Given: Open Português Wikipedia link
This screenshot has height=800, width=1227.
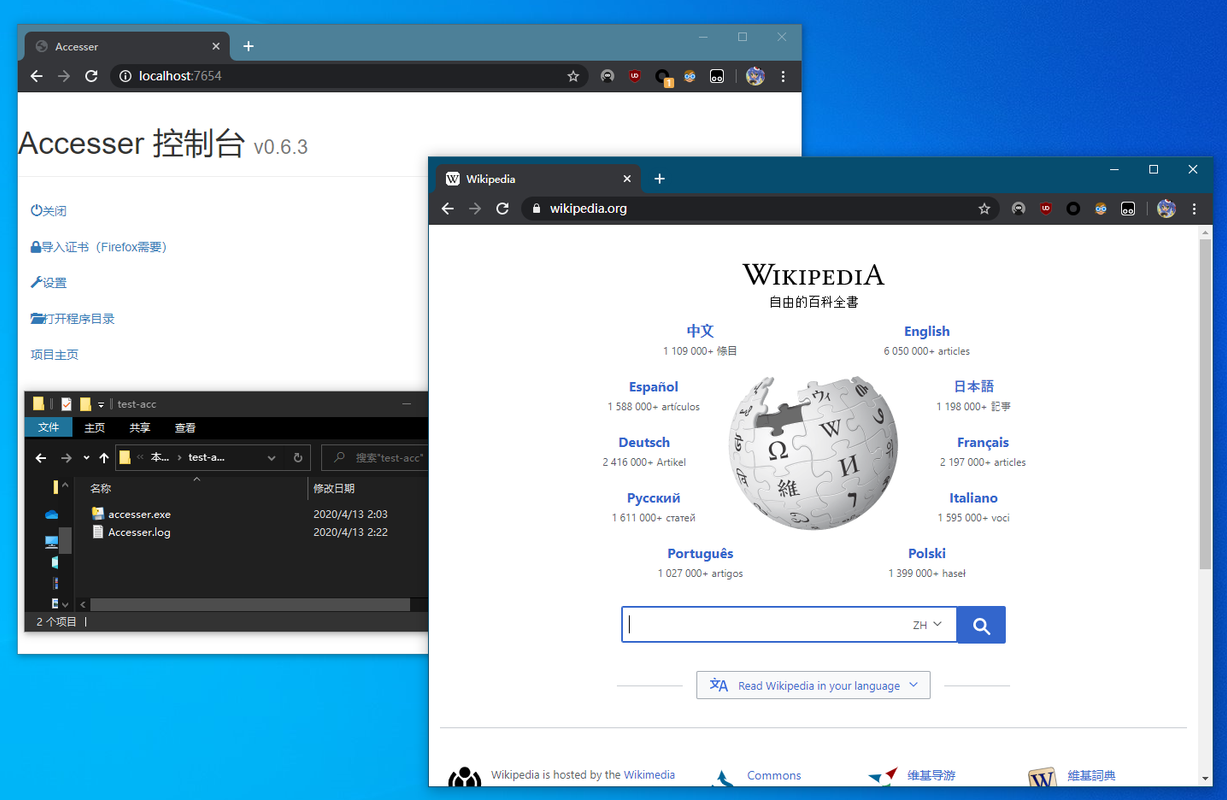Looking at the screenshot, I should click(700, 553).
